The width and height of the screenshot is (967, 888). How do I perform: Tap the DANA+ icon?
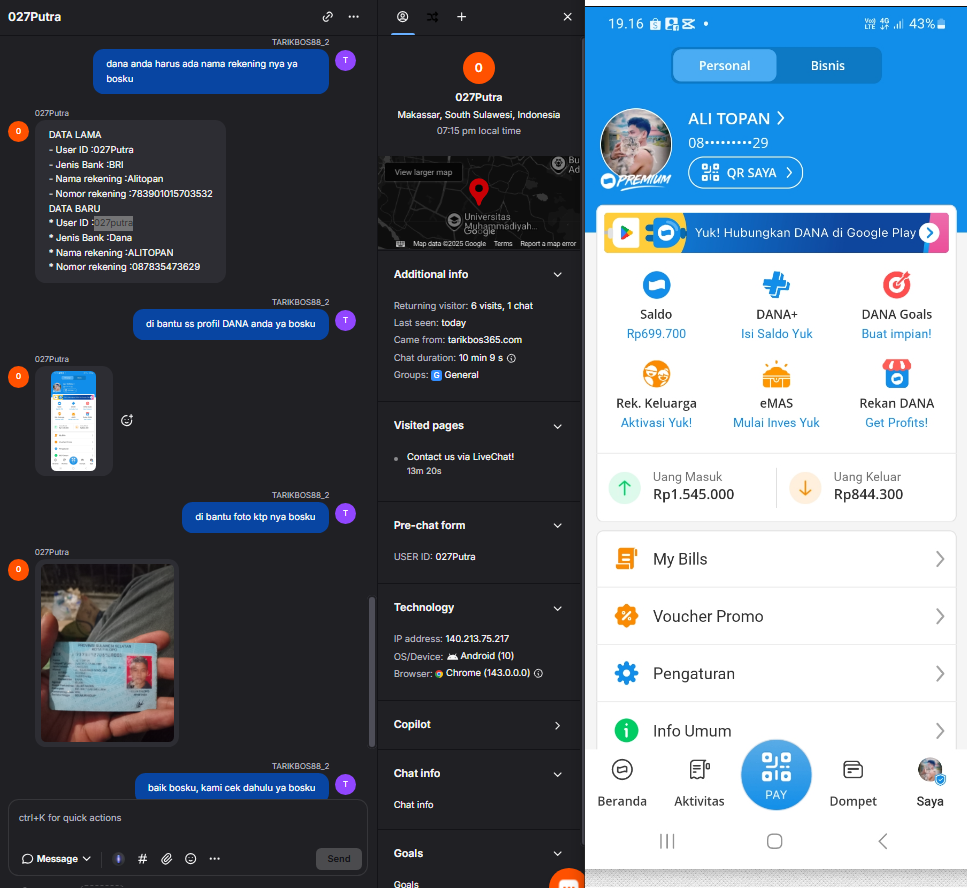[776, 285]
